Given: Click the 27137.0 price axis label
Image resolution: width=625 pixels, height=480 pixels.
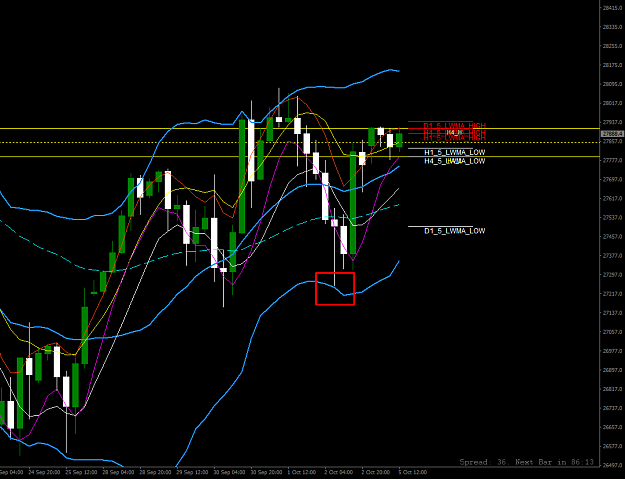Looking at the screenshot, I should click(613, 313).
